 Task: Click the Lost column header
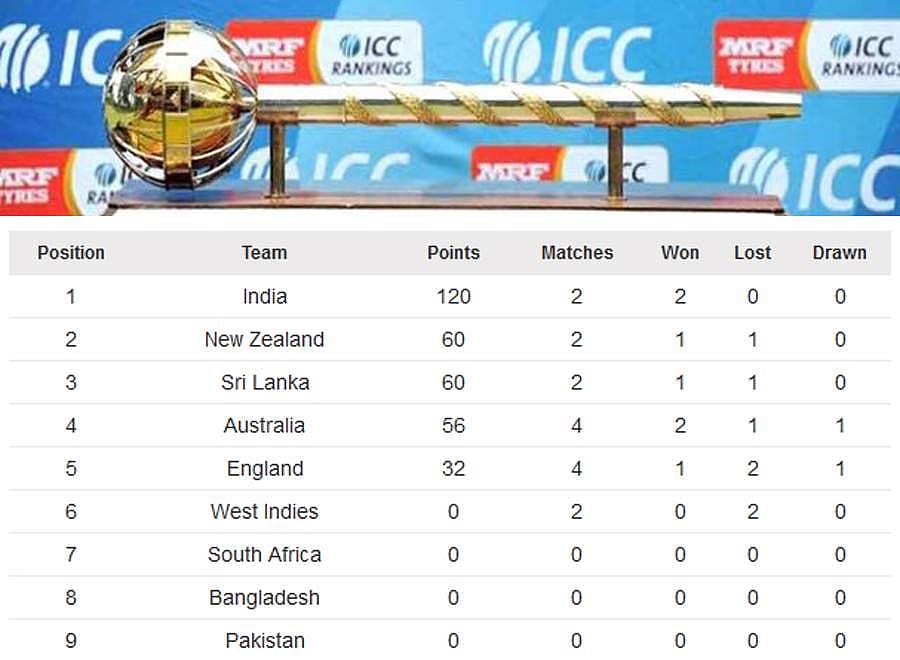(x=752, y=253)
